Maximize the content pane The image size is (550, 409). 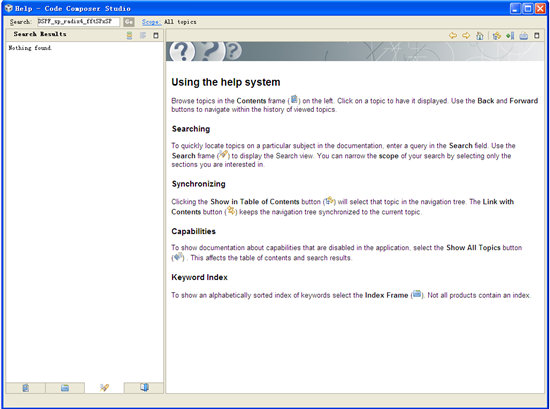(537, 35)
